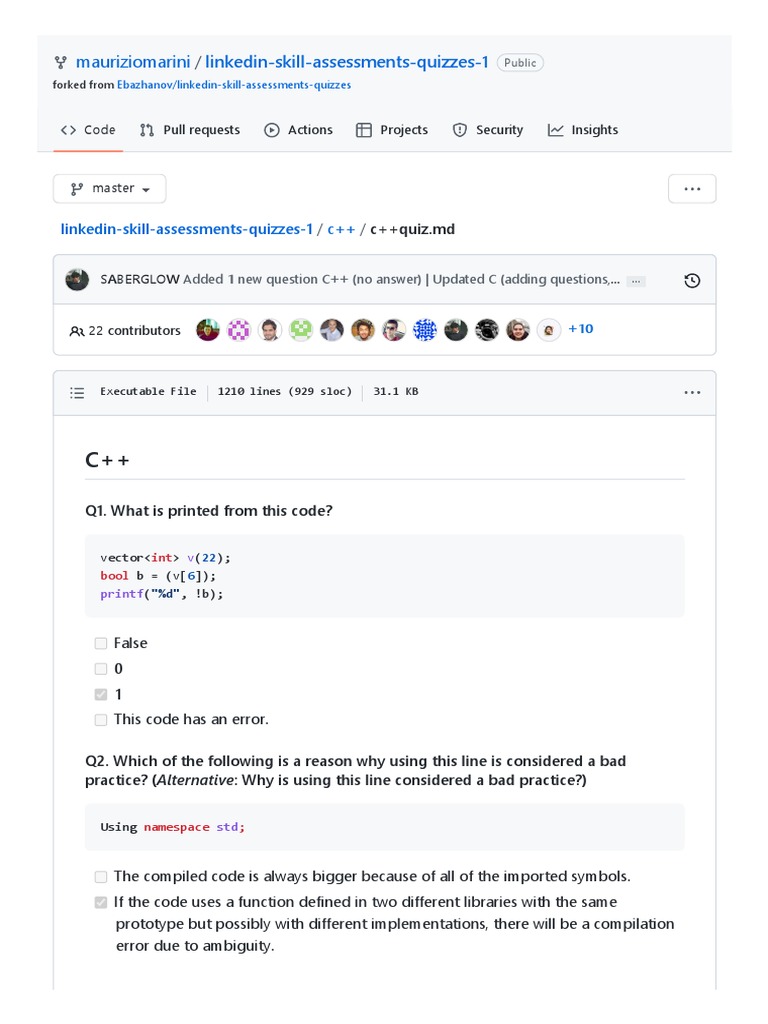
Task: Click the fork icon beside repository name
Action: tap(59, 62)
